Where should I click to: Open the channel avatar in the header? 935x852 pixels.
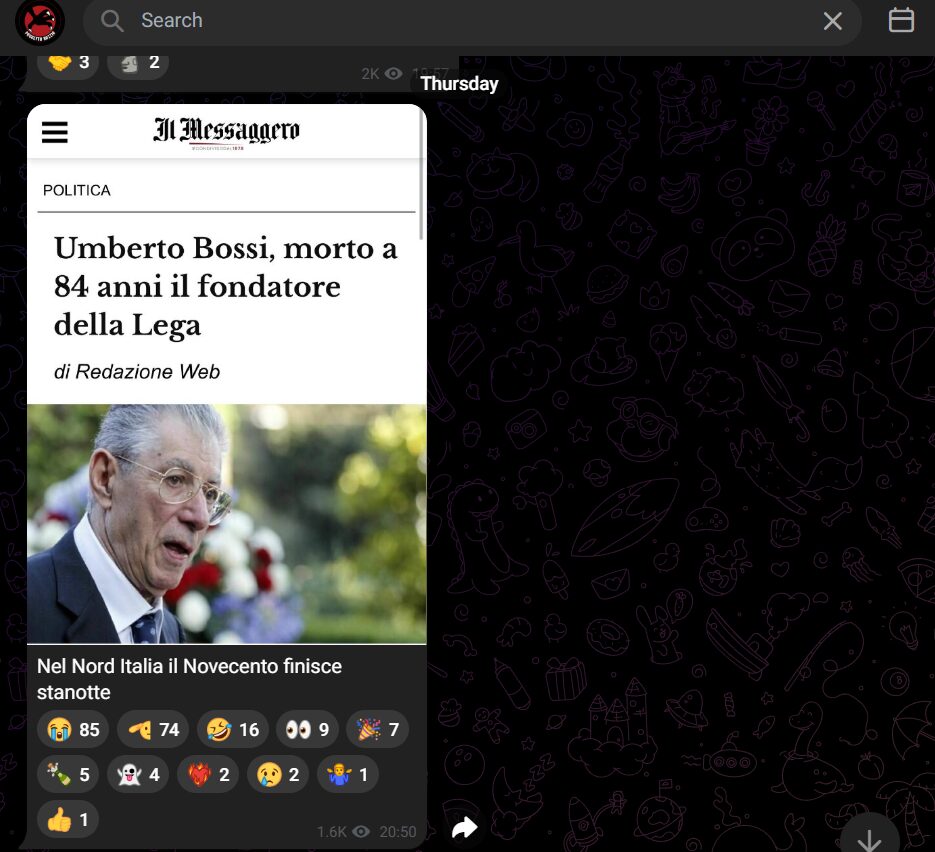[x=40, y=22]
